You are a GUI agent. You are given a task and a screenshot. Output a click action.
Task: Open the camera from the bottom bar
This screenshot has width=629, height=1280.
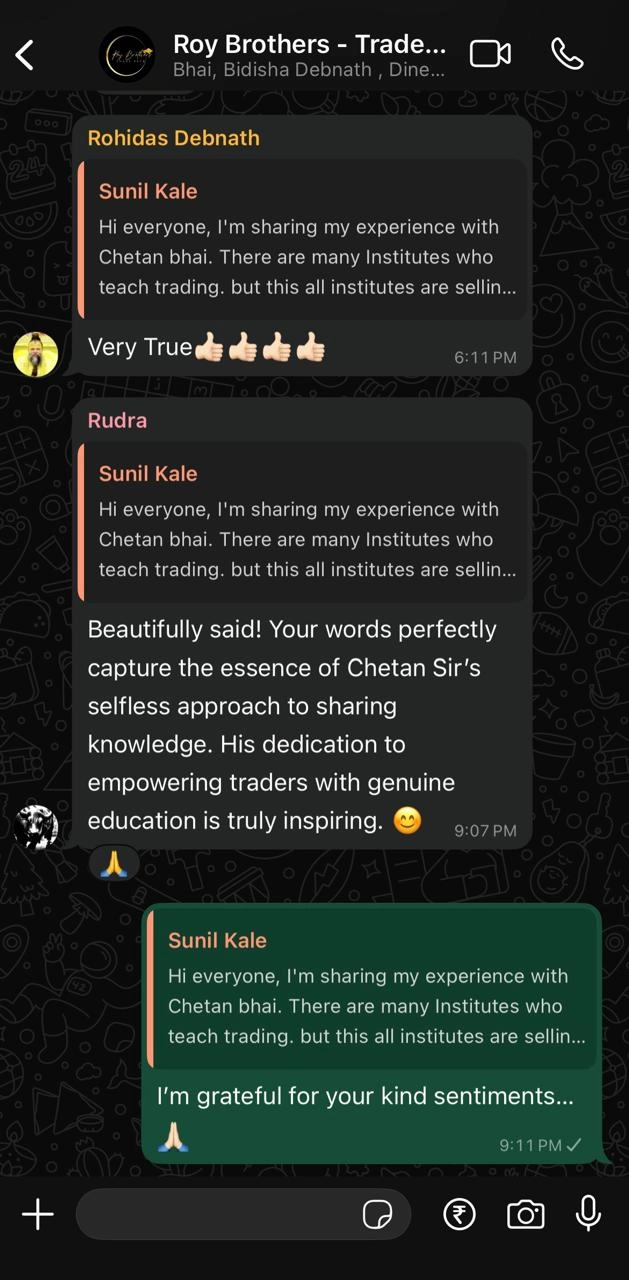[525, 1215]
